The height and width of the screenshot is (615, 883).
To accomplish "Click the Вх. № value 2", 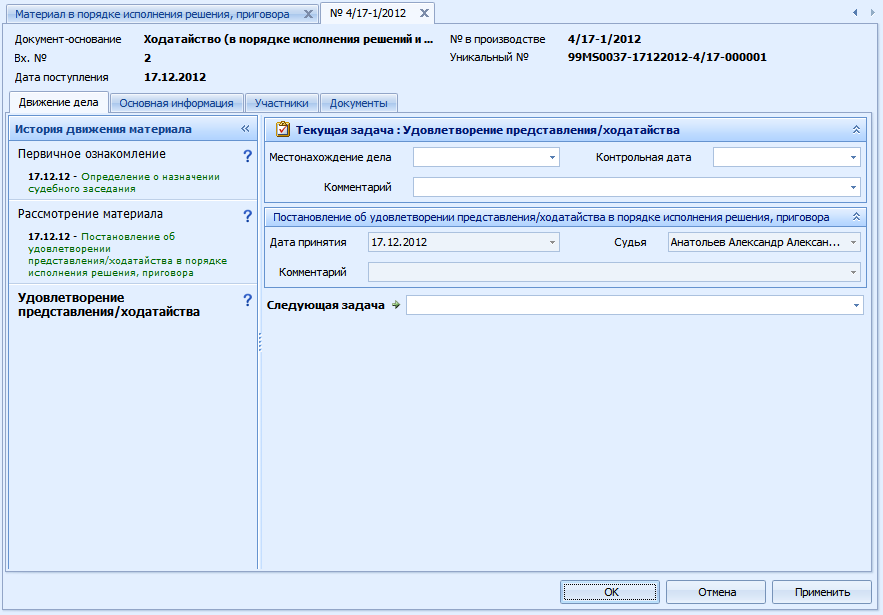I will click(148, 58).
